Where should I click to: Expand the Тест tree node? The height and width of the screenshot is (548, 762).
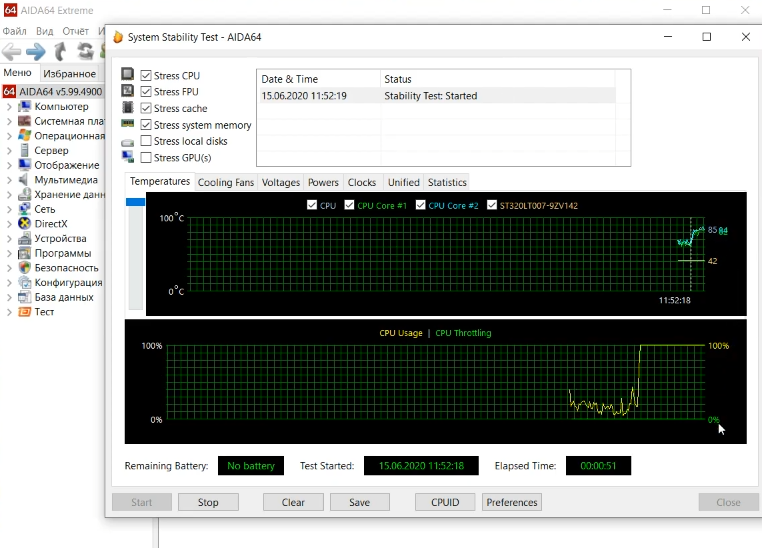[9, 312]
